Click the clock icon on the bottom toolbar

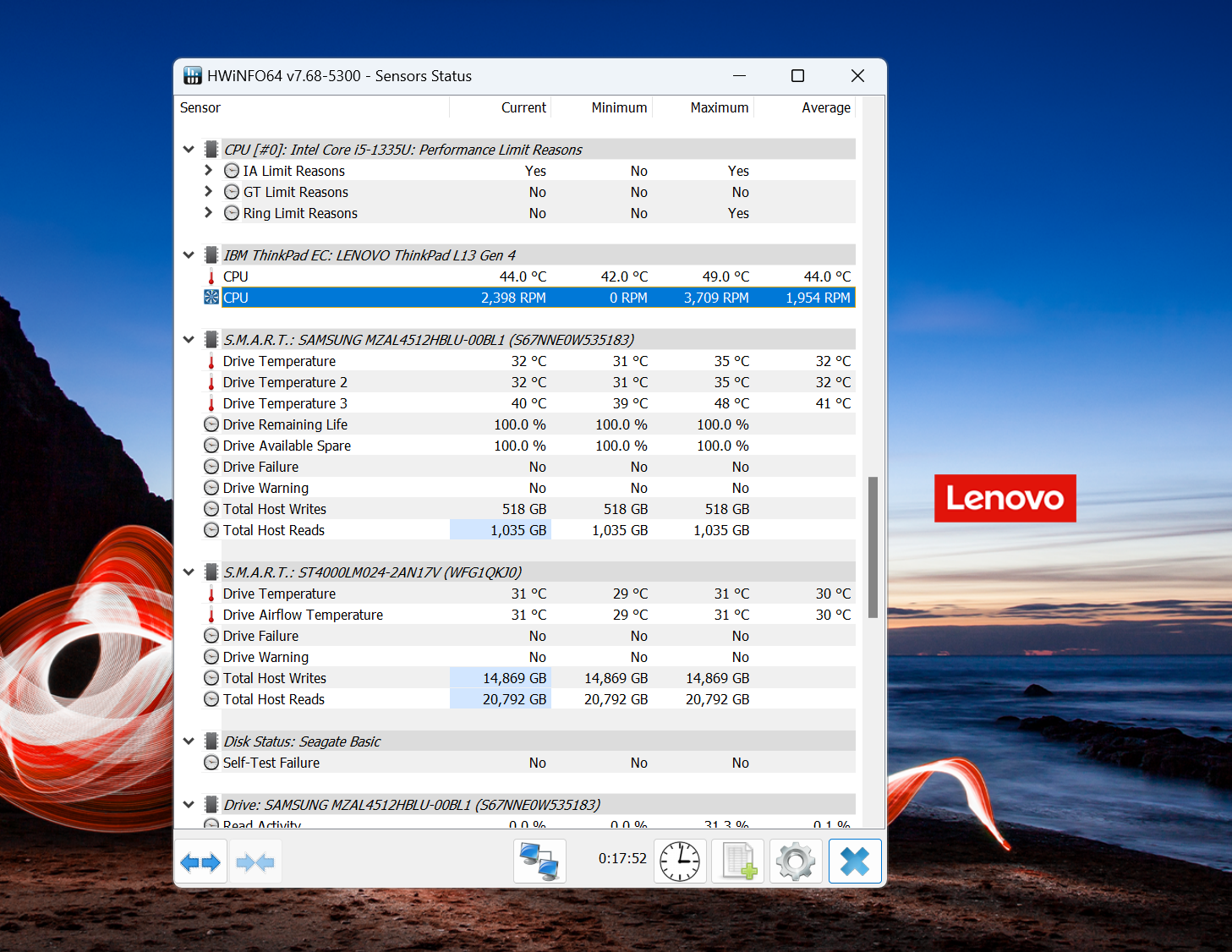coord(680,861)
